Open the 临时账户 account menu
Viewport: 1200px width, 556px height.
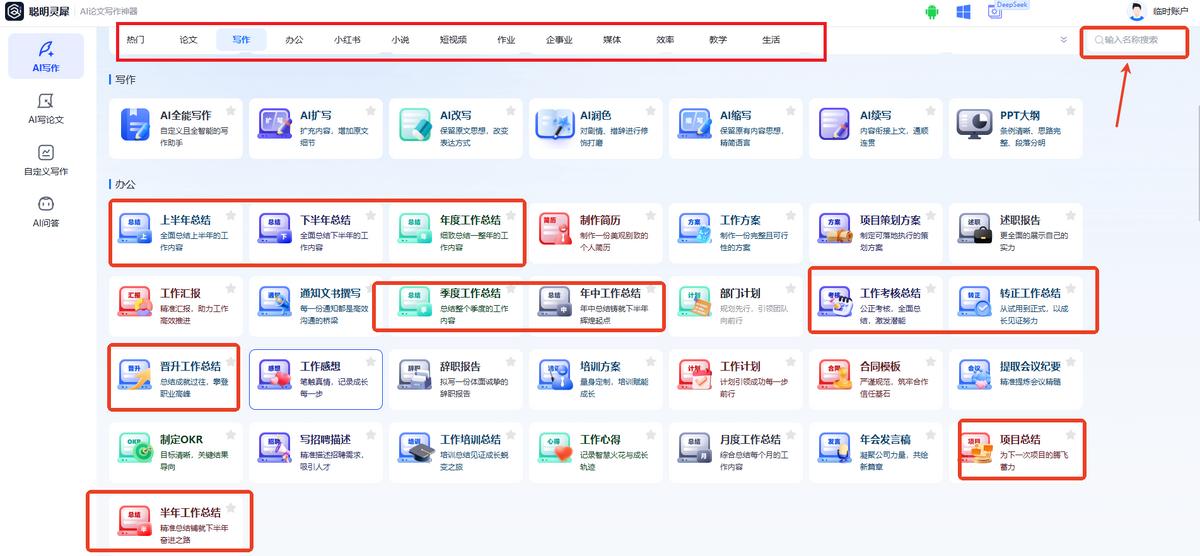coord(1158,12)
